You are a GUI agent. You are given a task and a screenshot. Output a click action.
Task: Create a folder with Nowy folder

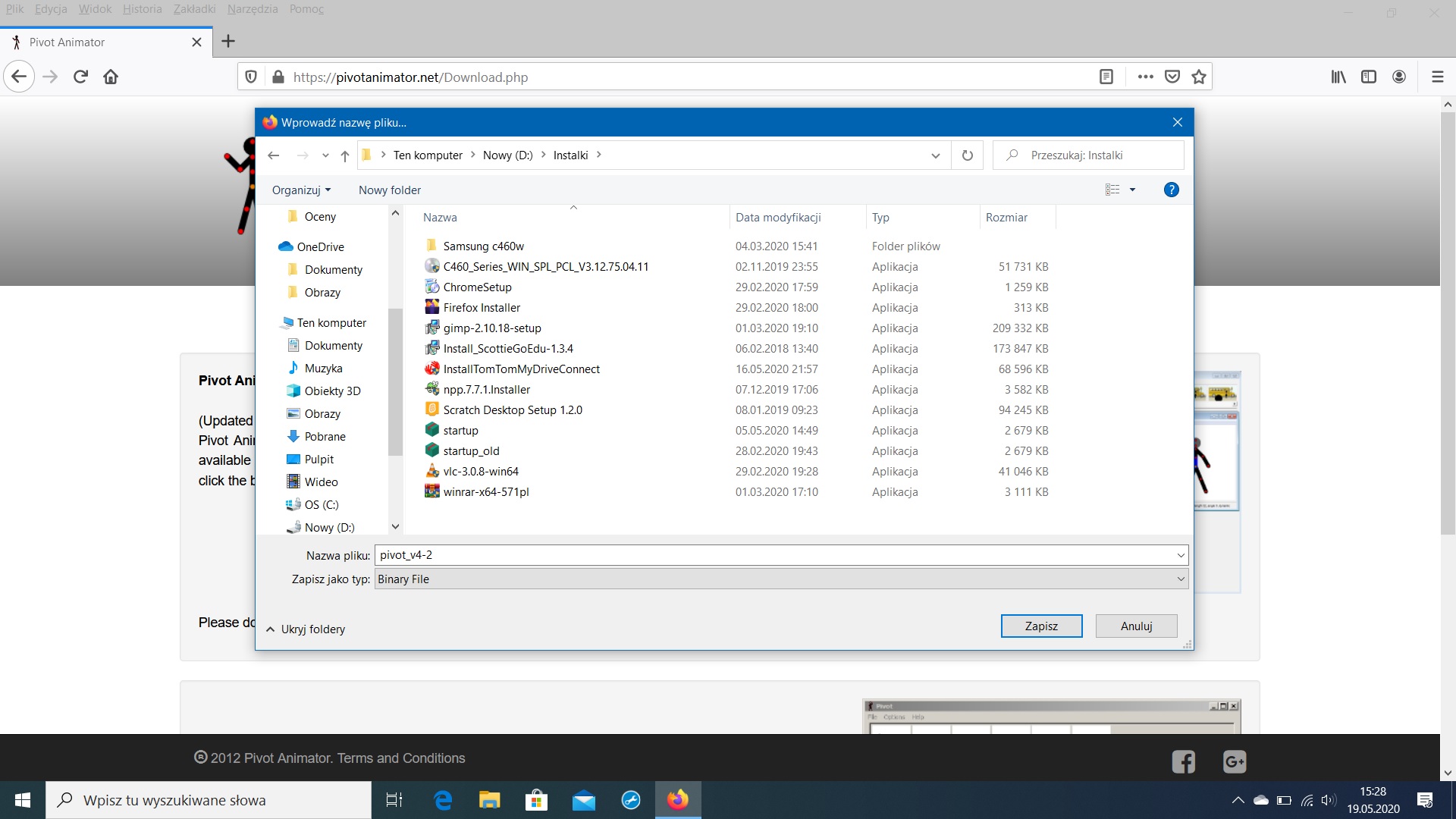(390, 190)
